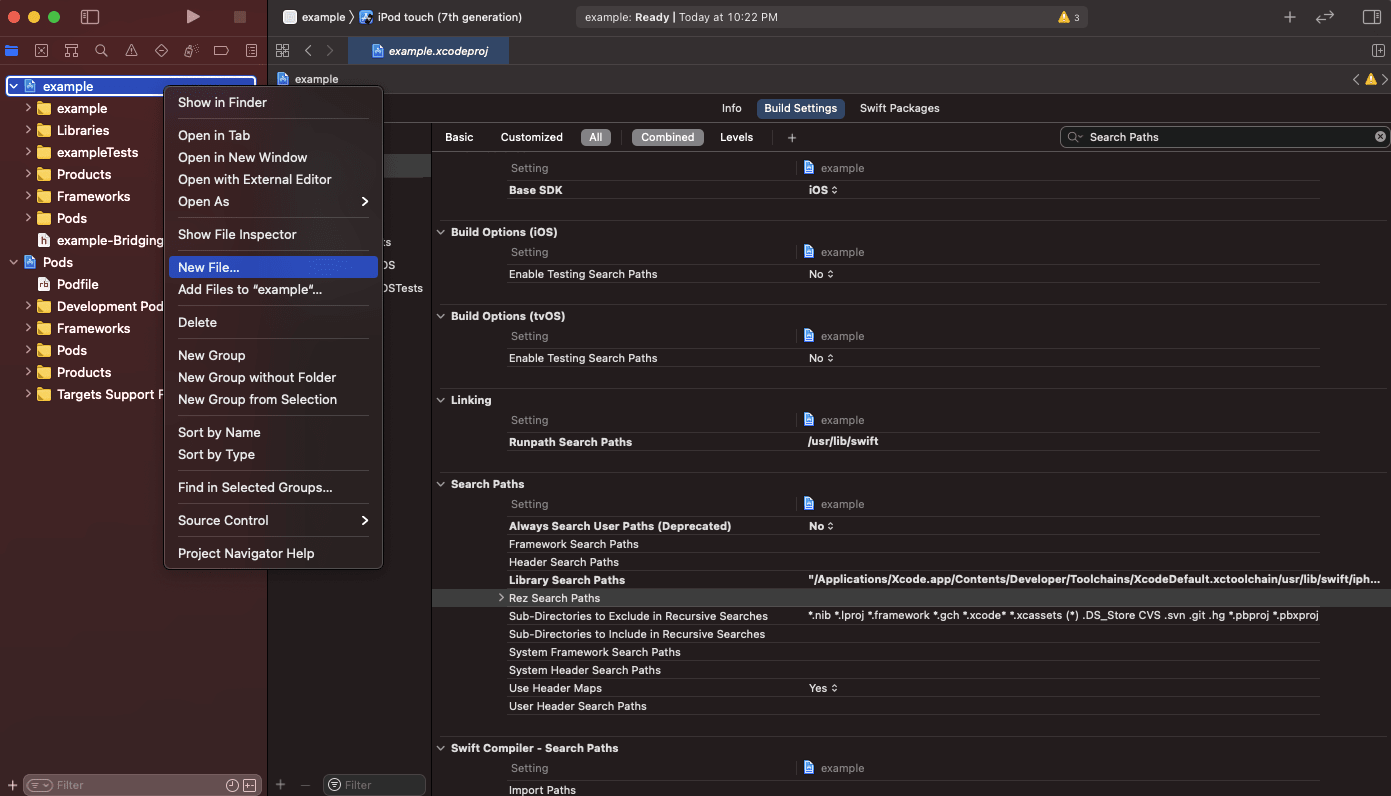Select the Build Settings tab
Image resolution: width=1391 pixels, height=796 pixels.
tap(801, 108)
